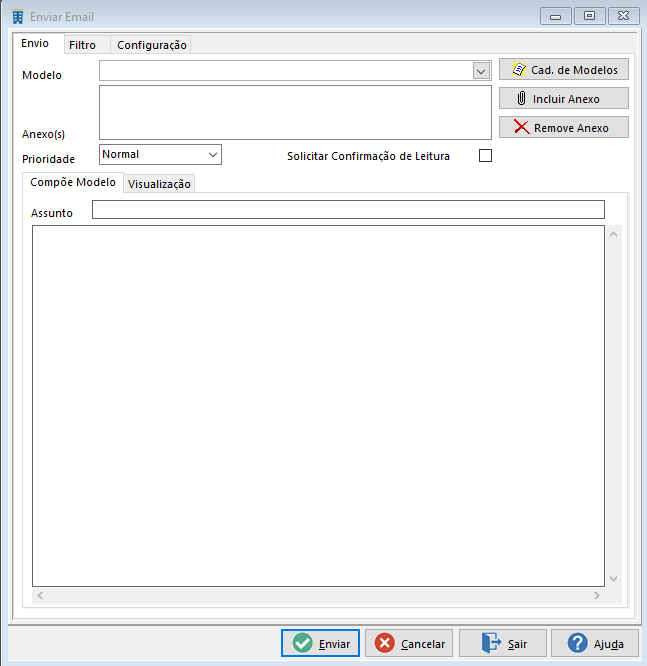Click the Assunto label text

(x=52, y=213)
